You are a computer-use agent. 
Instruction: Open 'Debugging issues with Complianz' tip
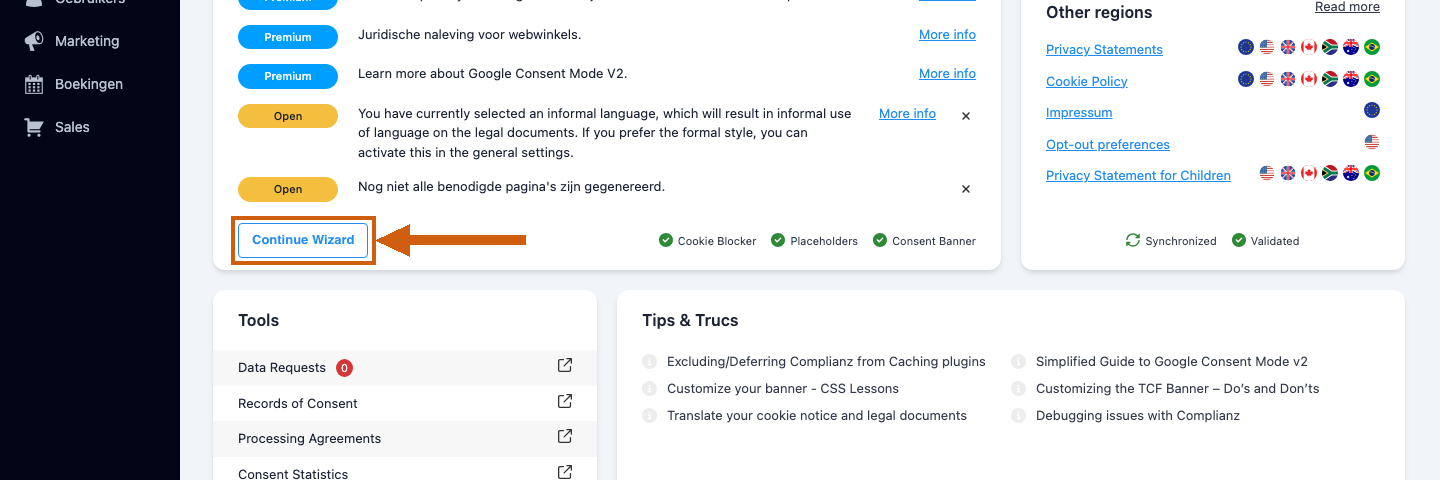coord(1138,415)
